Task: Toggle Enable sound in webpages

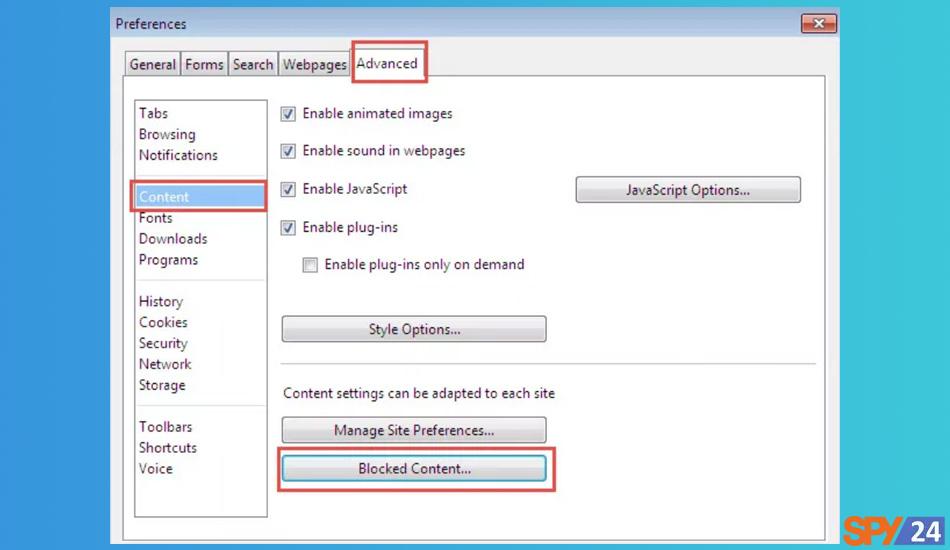Action: [288, 151]
